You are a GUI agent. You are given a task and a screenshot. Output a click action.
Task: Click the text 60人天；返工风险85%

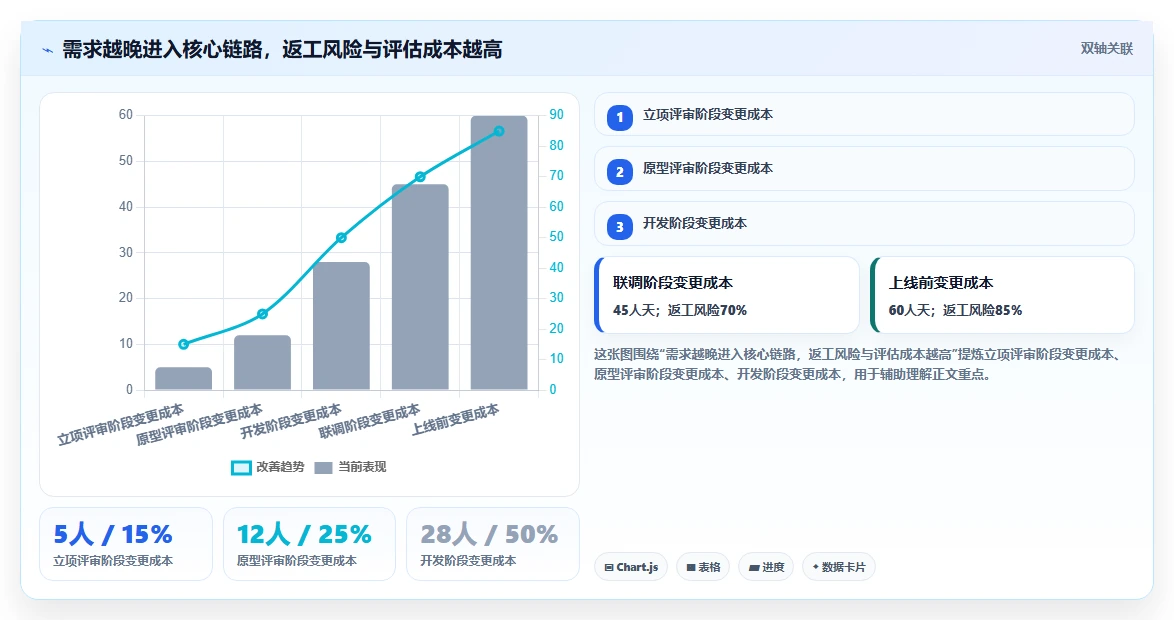tap(955, 310)
